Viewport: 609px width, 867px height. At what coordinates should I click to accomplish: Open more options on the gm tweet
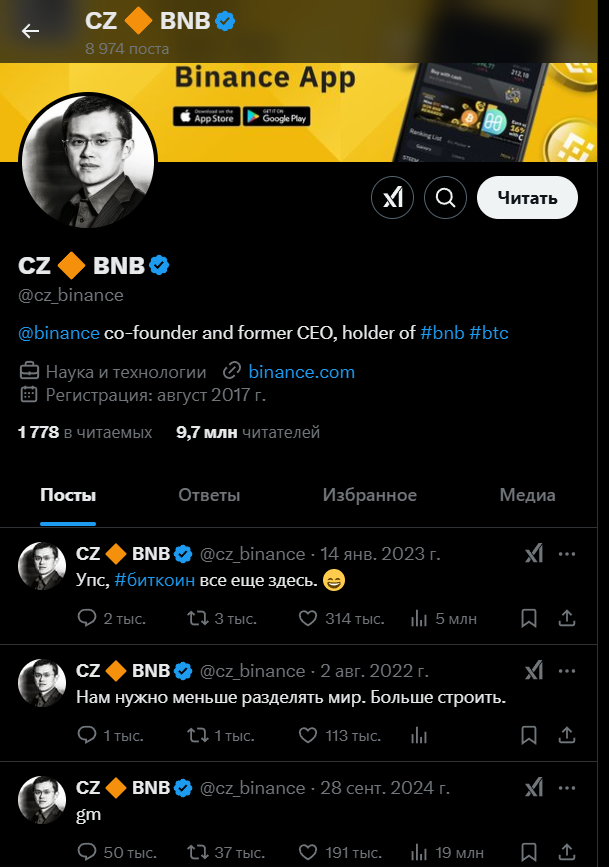click(568, 788)
